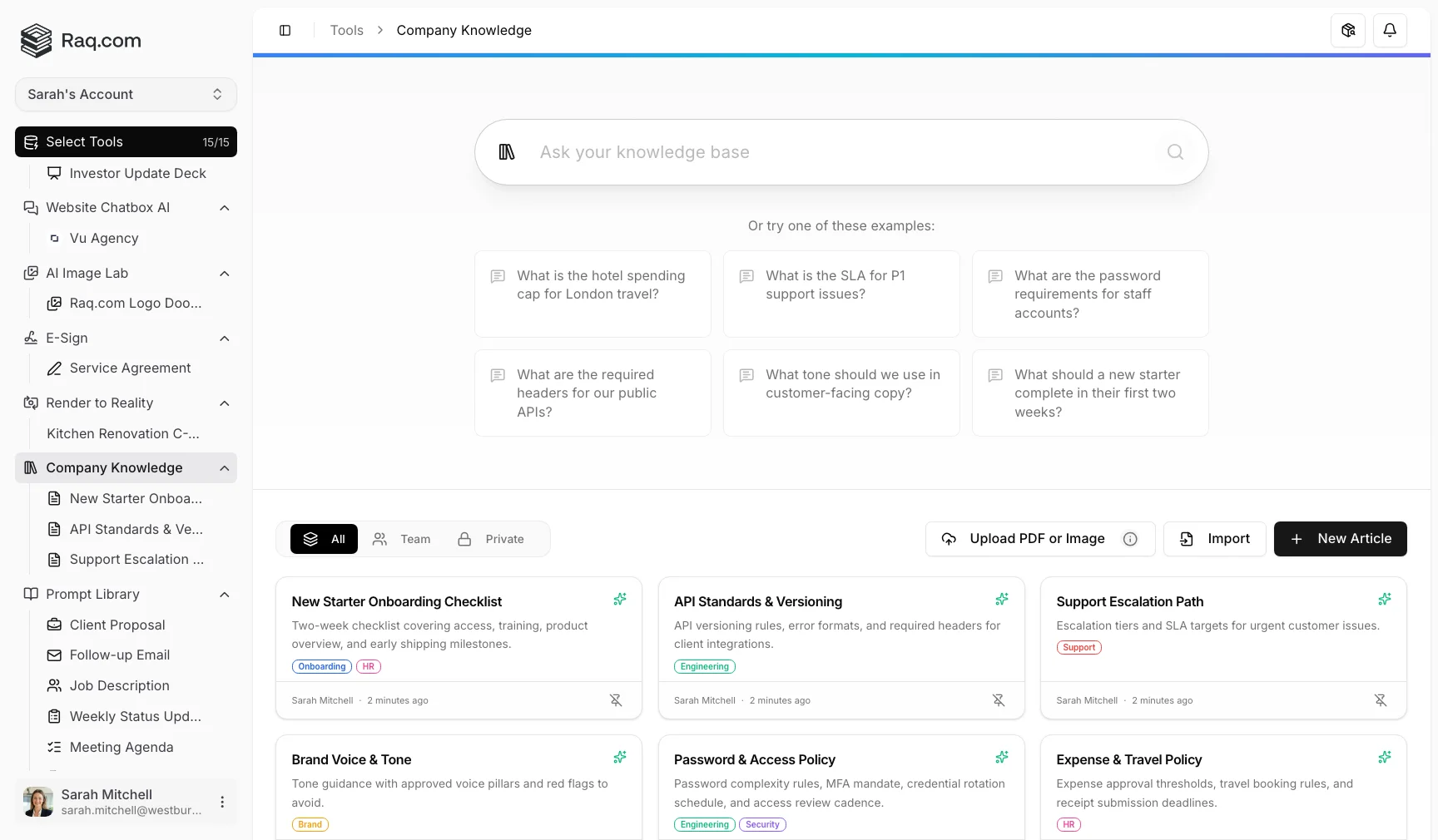
Task: Collapse the Company Knowledge section
Action: 224,468
